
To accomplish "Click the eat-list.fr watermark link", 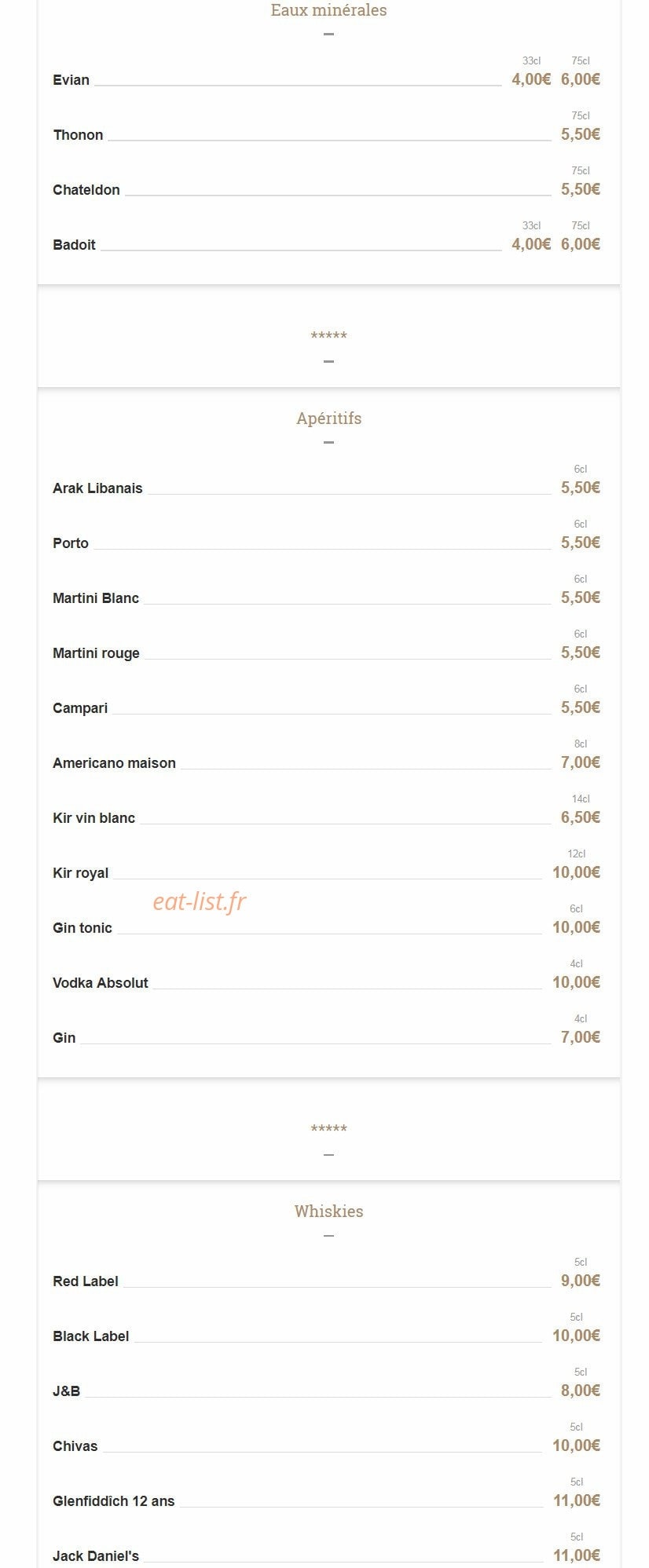I will 200,901.
